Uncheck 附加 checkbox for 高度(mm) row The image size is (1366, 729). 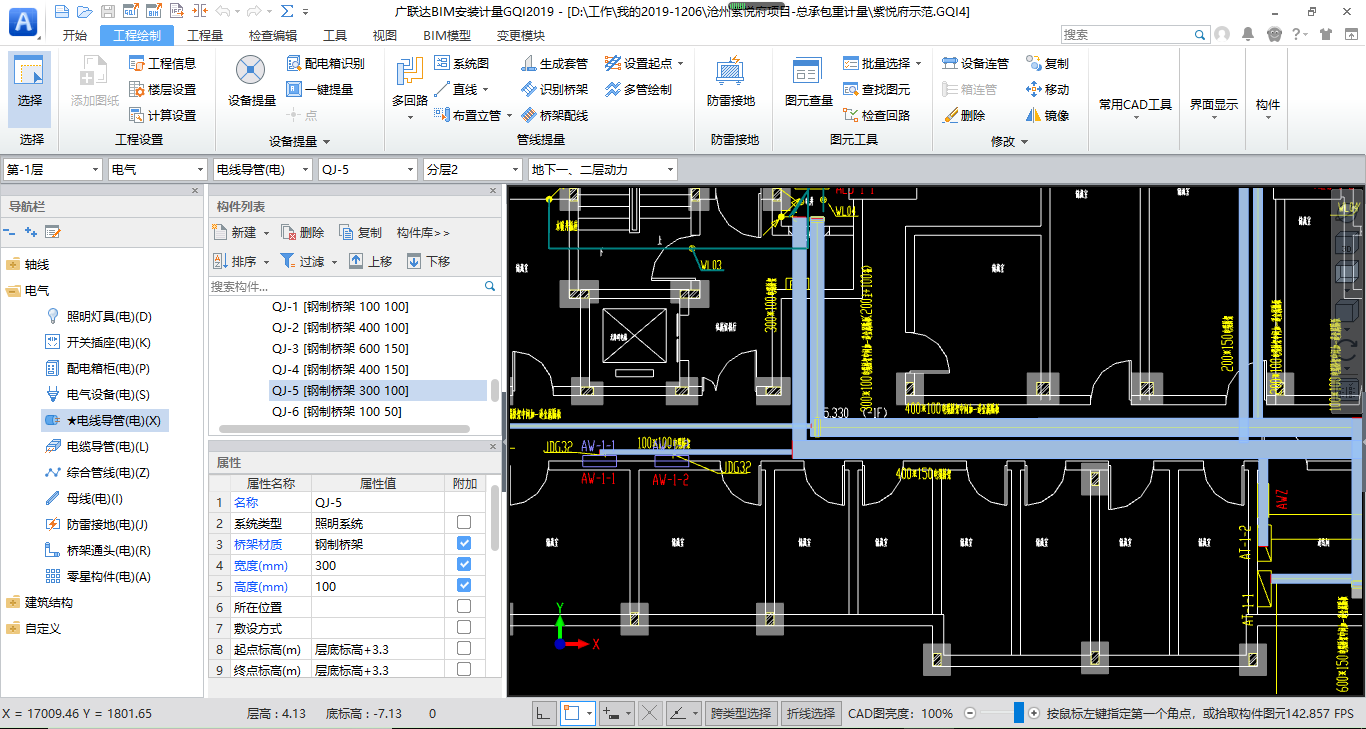coord(464,586)
